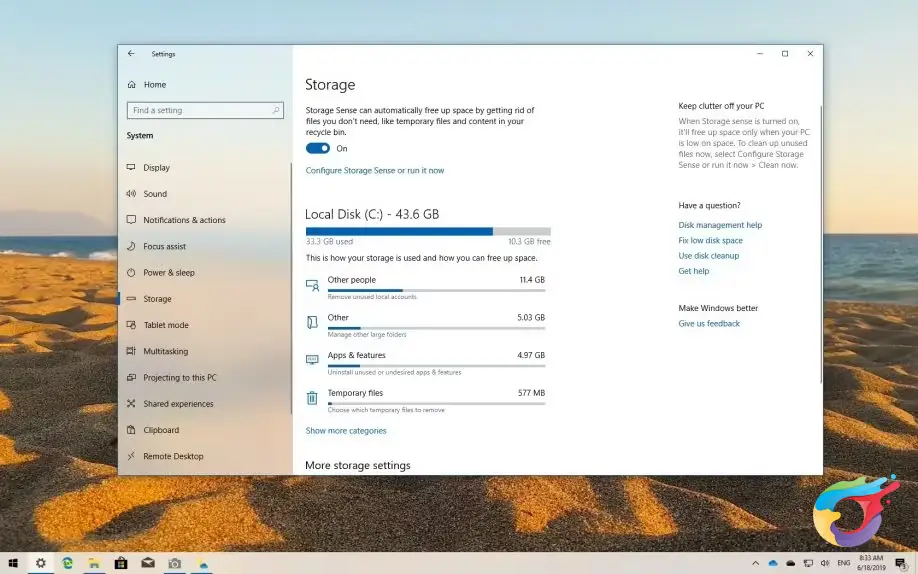Open Microsoft Store from the taskbar
Image resolution: width=918 pixels, height=574 pixels.
click(x=121, y=563)
